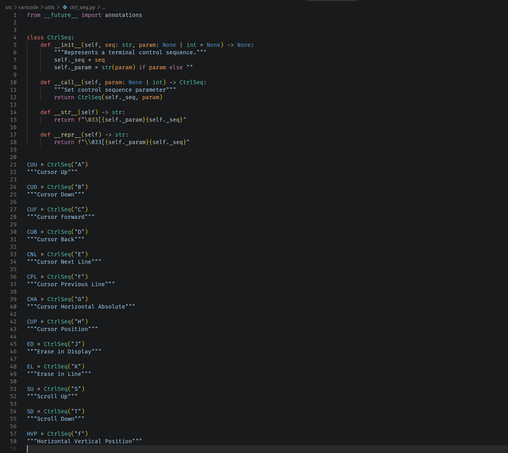The height and width of the screenshot is (453, 508).
Task: Click the 'Cursor Position' docstring
Action: pos(62,329)
